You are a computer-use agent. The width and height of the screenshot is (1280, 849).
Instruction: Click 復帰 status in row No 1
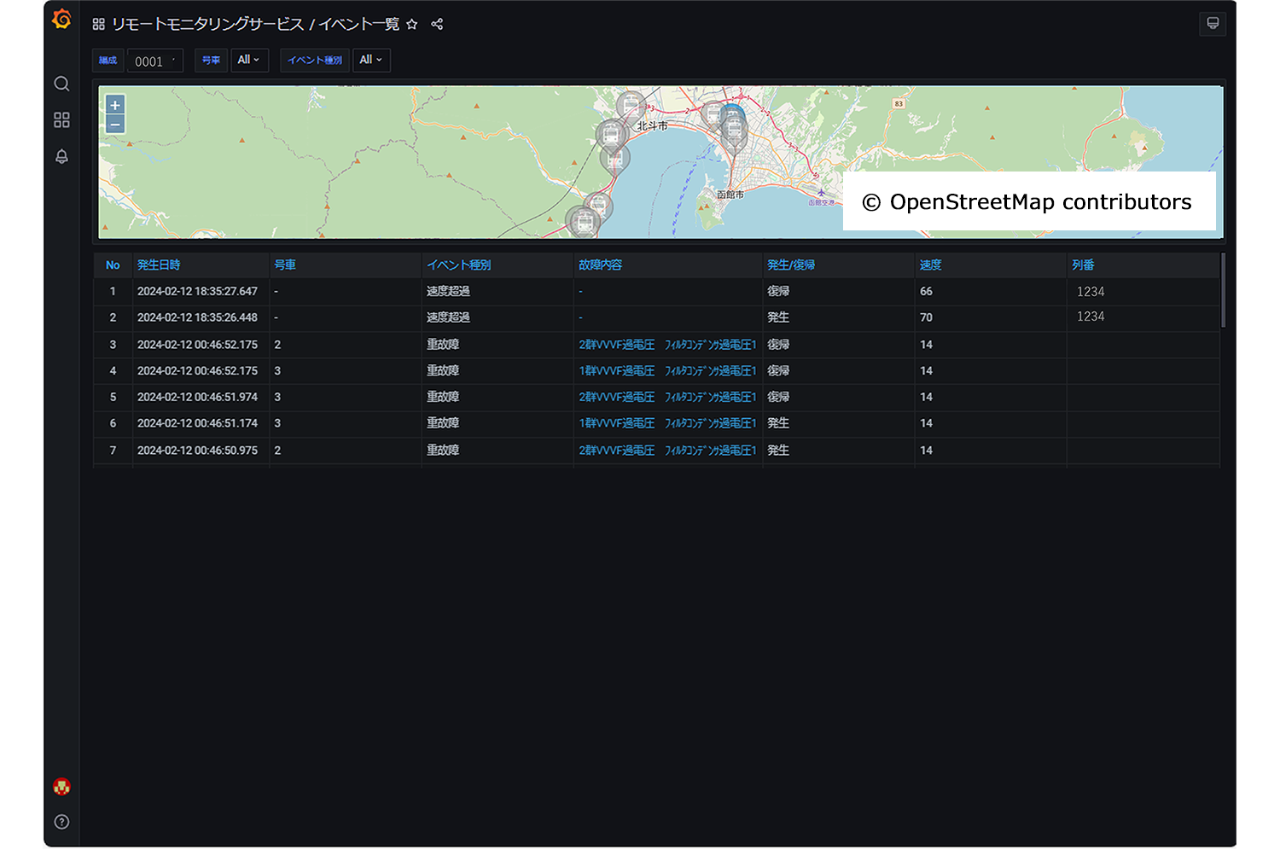(x=778, y=291)
